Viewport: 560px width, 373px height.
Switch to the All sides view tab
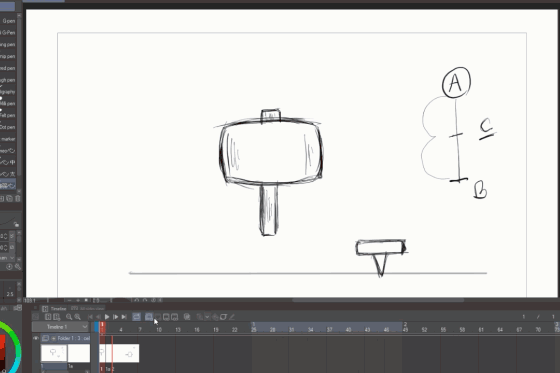click(x=88, y=308)
